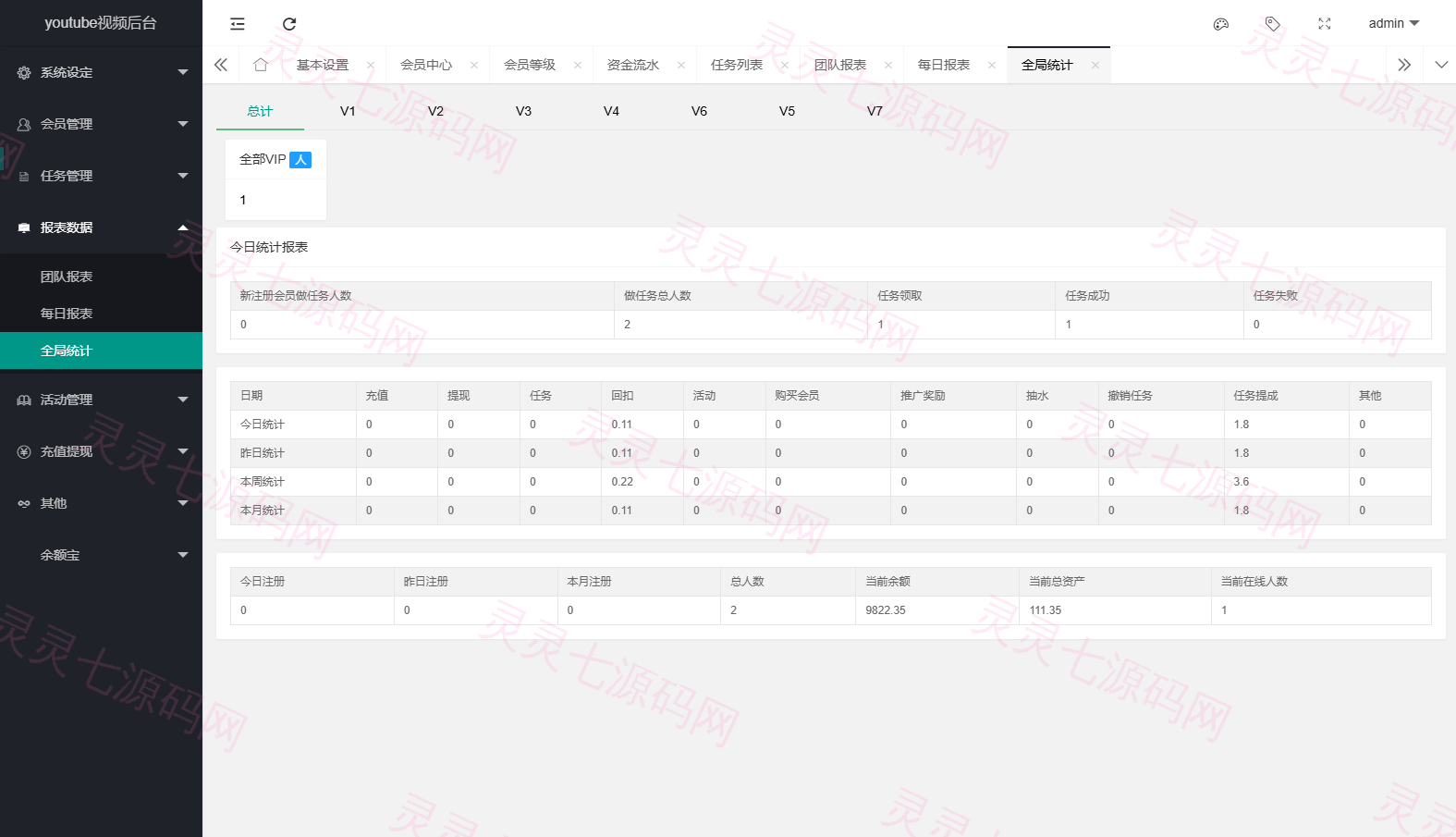Expand the 余额宝 sidebar menu
The width and height of the screenshot is (1456, 837).
[x=101, y=555]
